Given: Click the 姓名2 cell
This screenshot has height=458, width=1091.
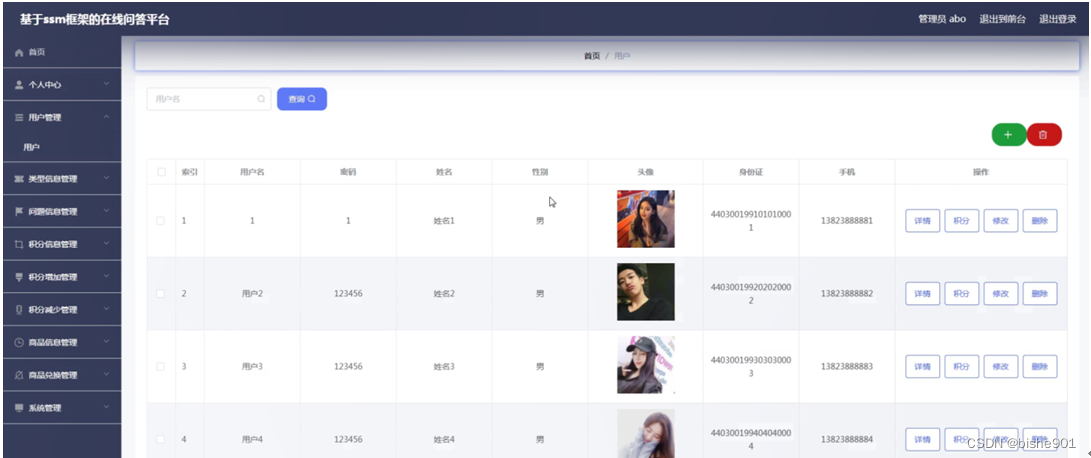Looking at the screenshot, I should [444, 294].
